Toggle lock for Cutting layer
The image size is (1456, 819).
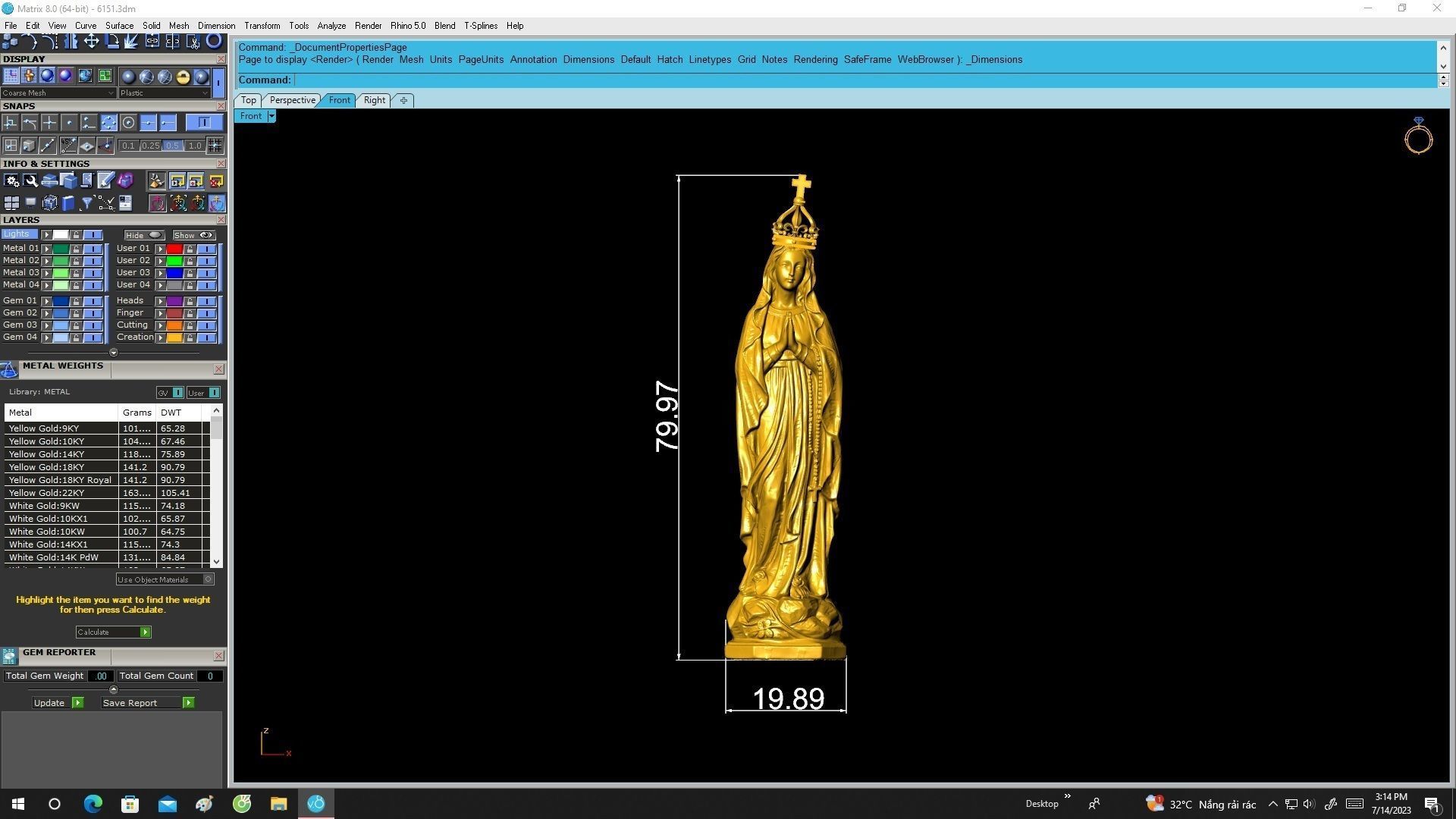pos(190,325)
